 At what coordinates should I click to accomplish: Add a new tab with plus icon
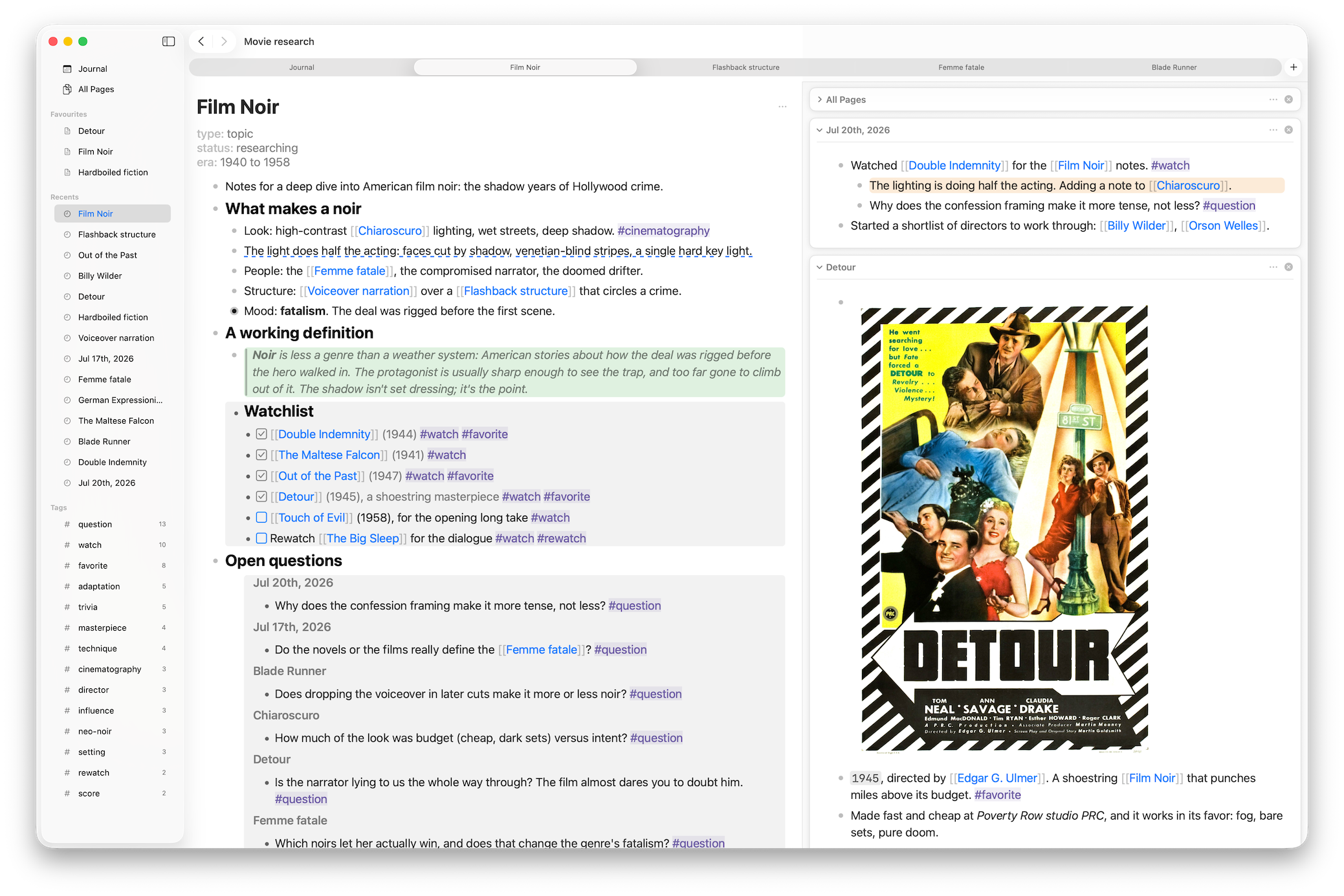coord(1293,67)
